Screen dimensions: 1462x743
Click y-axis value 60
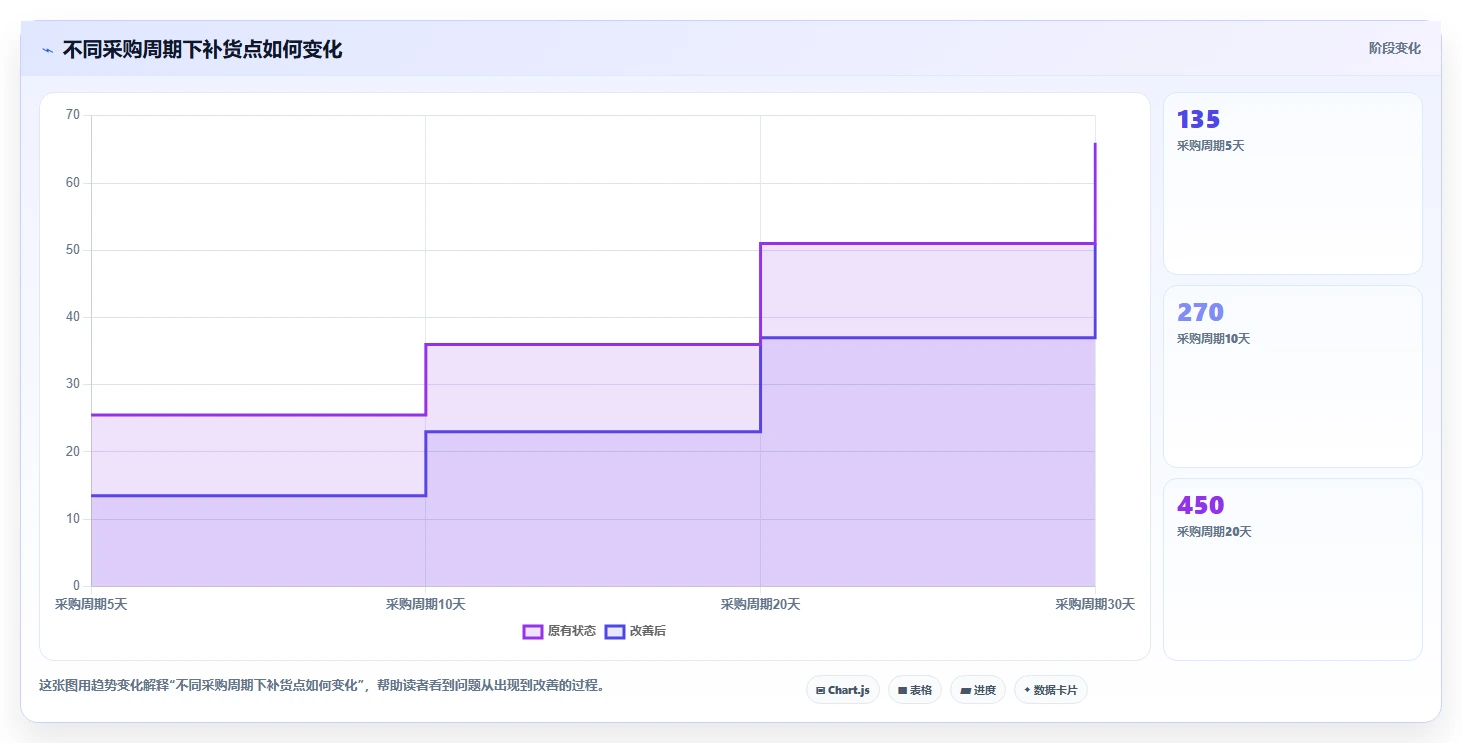click(x=72, y=183)
